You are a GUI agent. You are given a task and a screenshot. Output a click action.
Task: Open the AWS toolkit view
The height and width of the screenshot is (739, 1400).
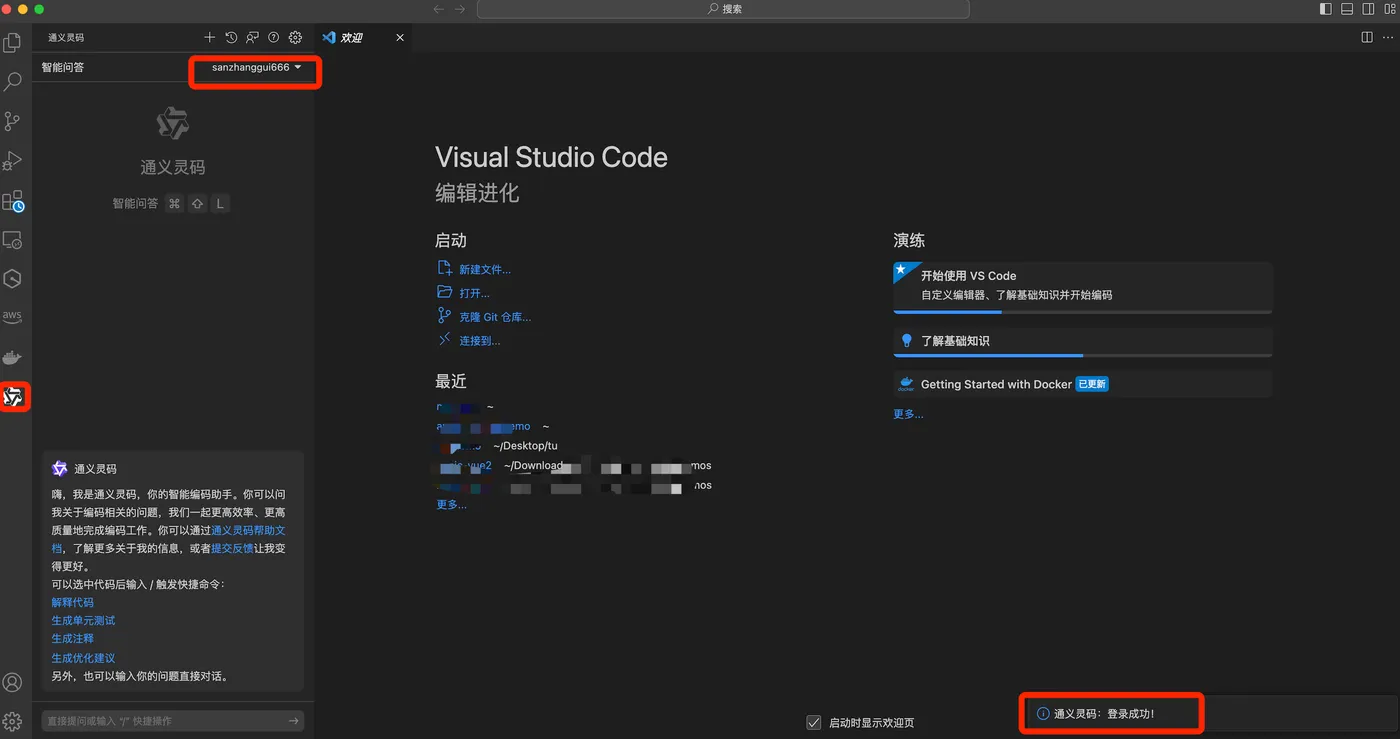tap(12, 317)
